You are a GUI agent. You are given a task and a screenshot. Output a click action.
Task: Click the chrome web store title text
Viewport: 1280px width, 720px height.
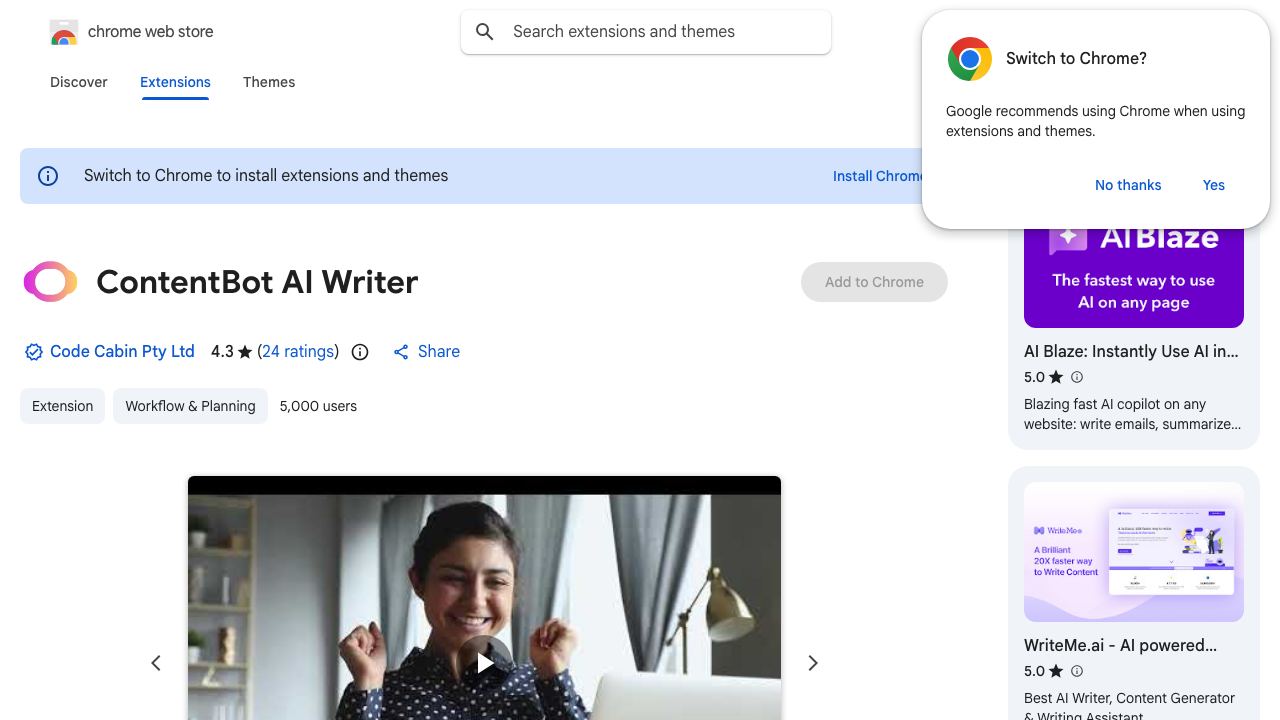(151, 32)
